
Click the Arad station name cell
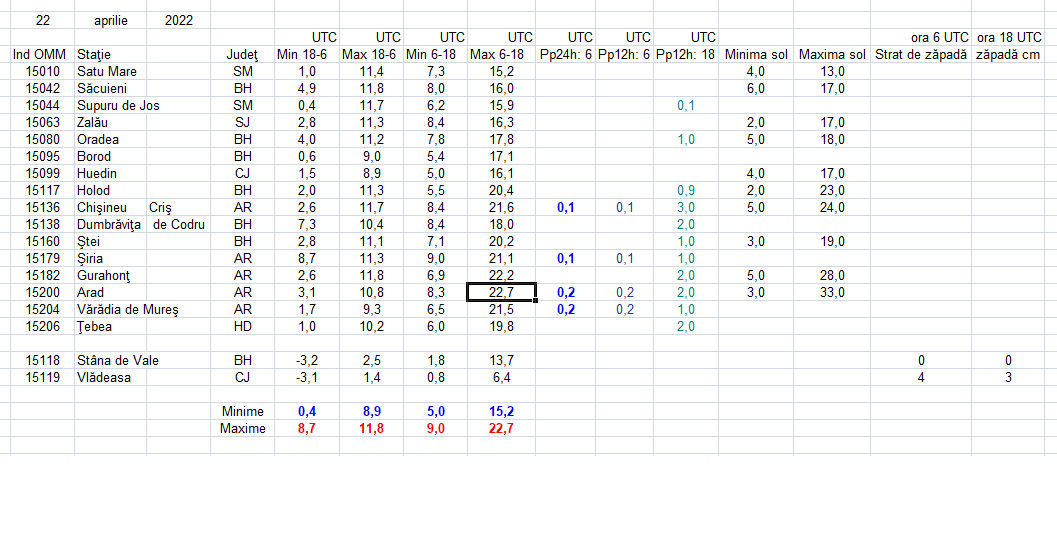(111, 293)
